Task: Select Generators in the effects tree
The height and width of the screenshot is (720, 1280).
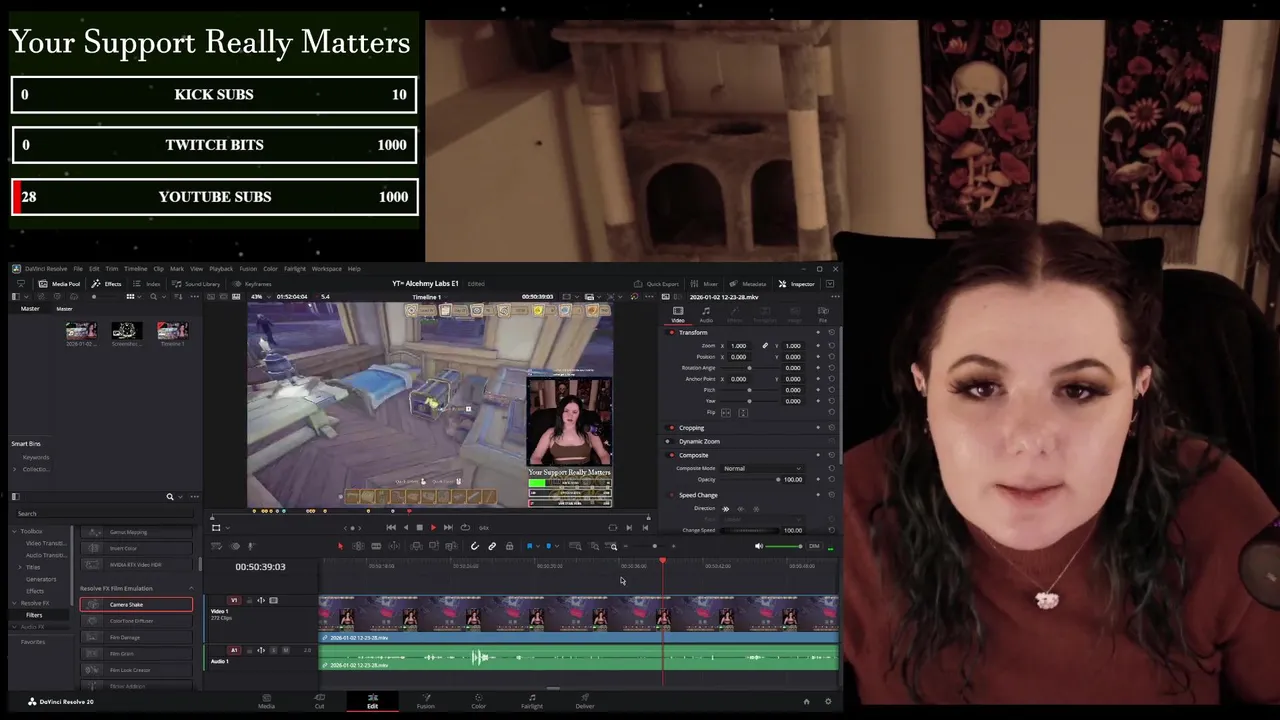Action: click(41, 579)
